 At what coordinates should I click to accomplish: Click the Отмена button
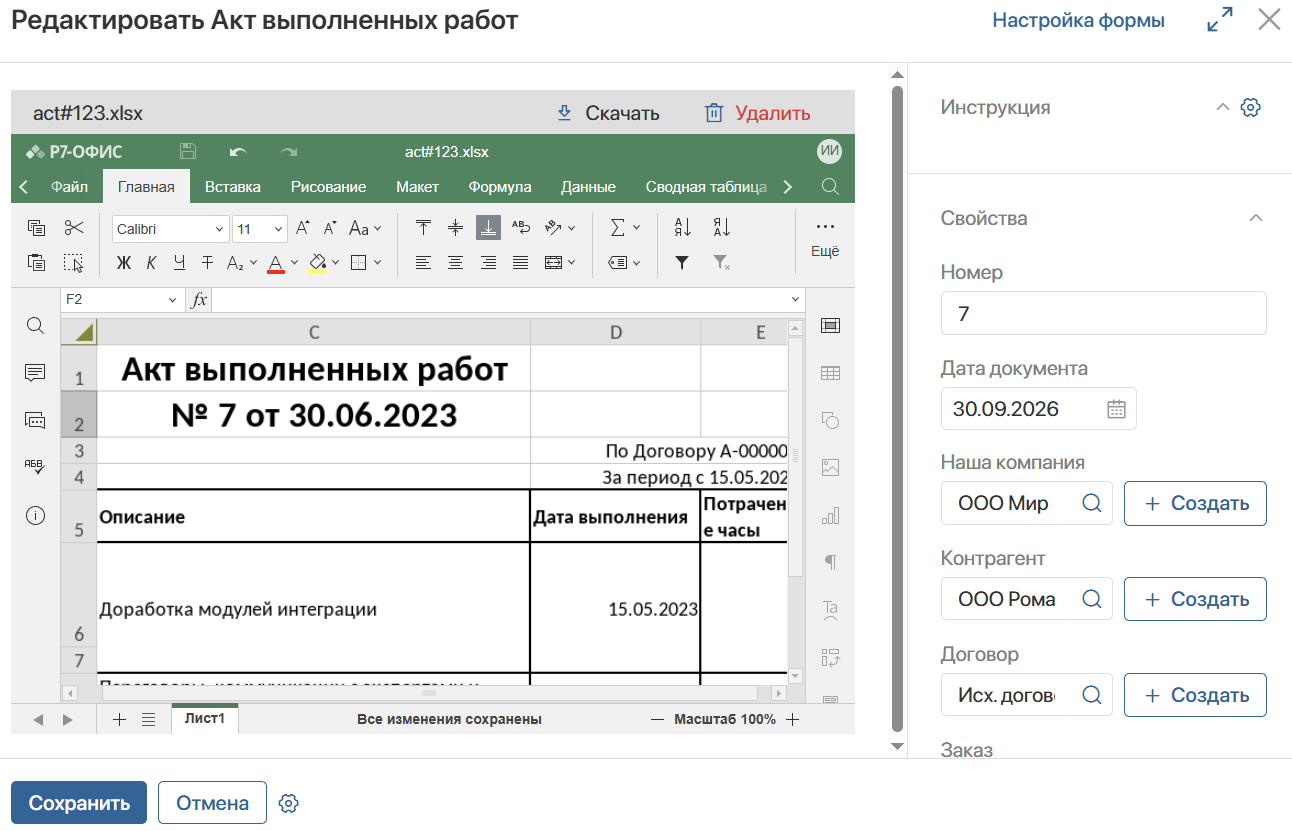212,803
